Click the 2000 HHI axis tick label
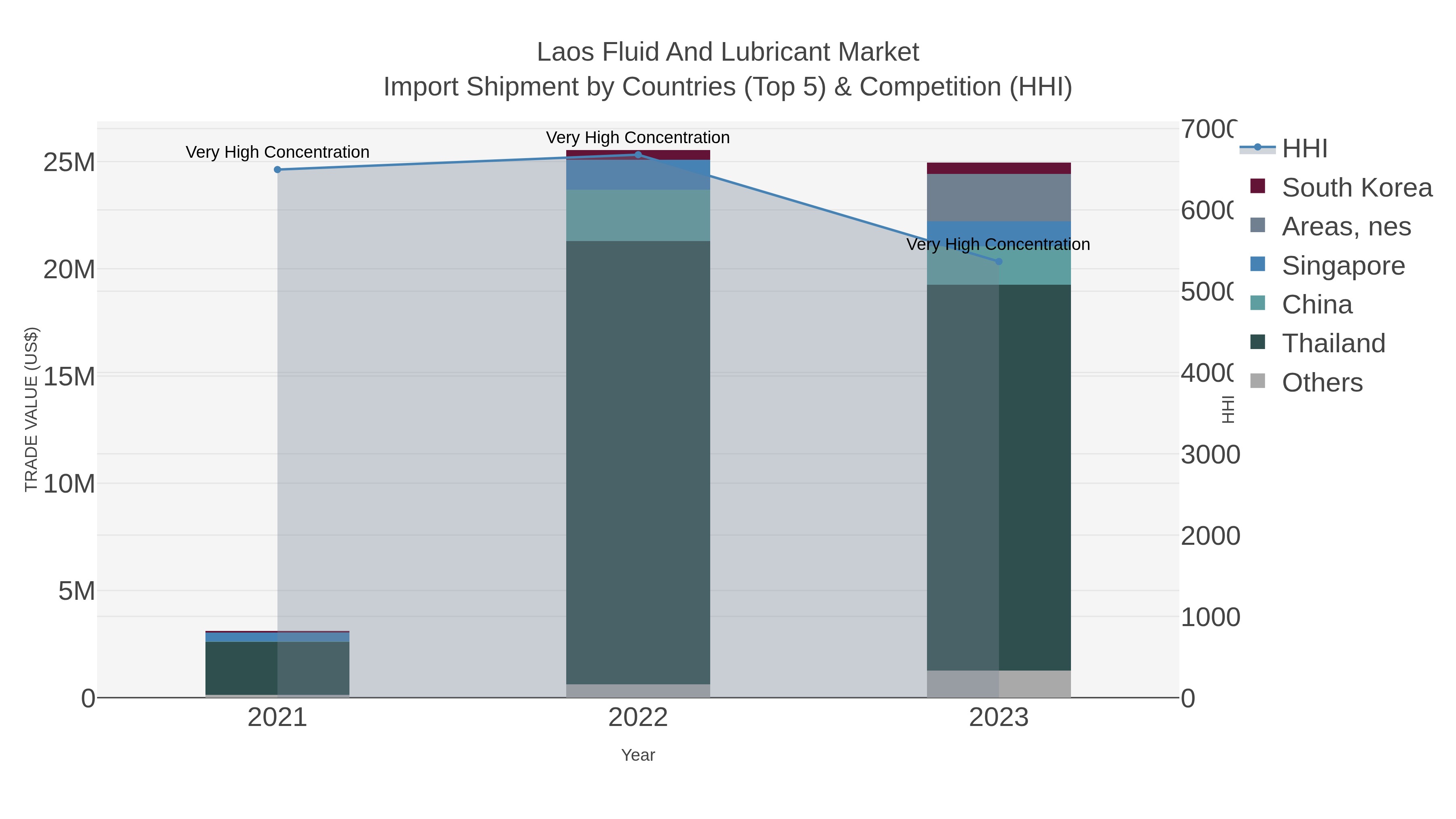The image size is (1456, 819). (1211, 536)
